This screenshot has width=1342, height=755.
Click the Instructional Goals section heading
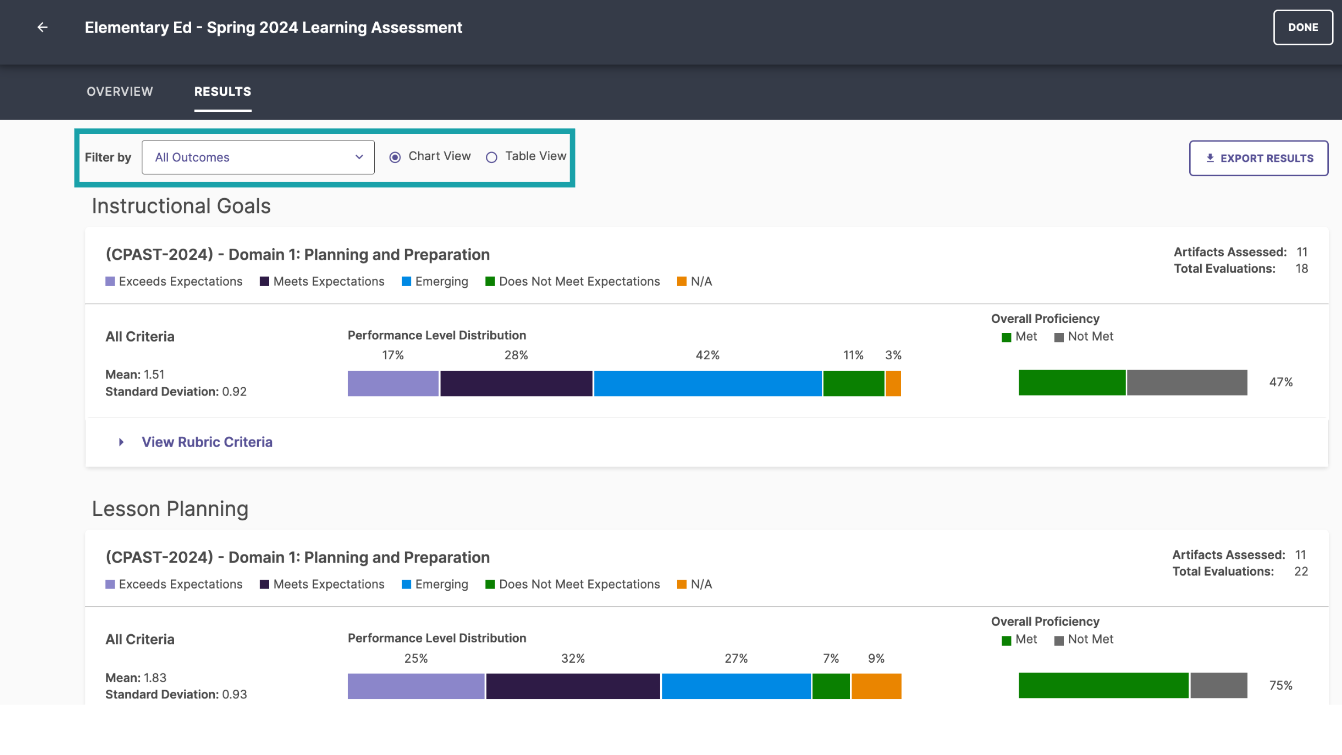(x=181, y=206)
